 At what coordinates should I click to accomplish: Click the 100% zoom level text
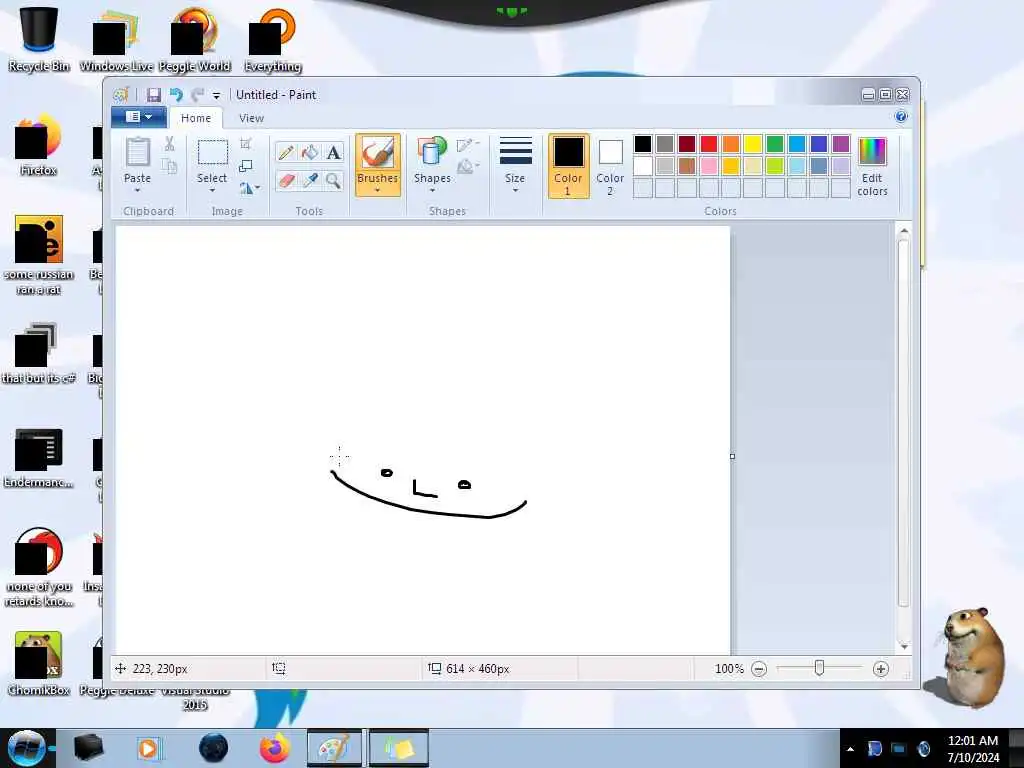(x=729, y=669)
